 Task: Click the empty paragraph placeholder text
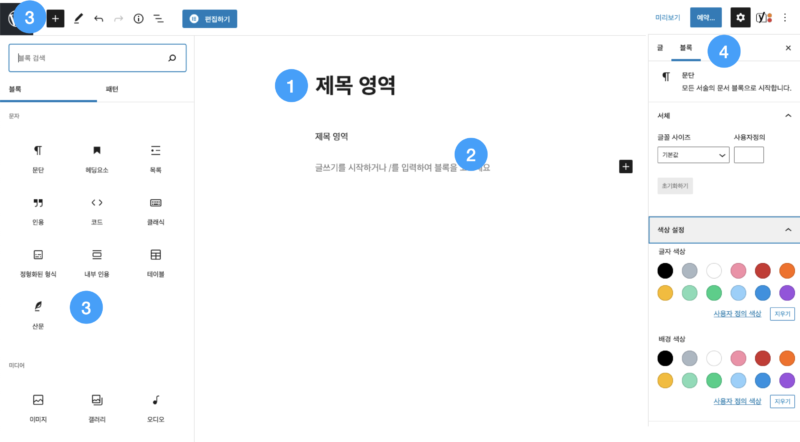point(403,167)
